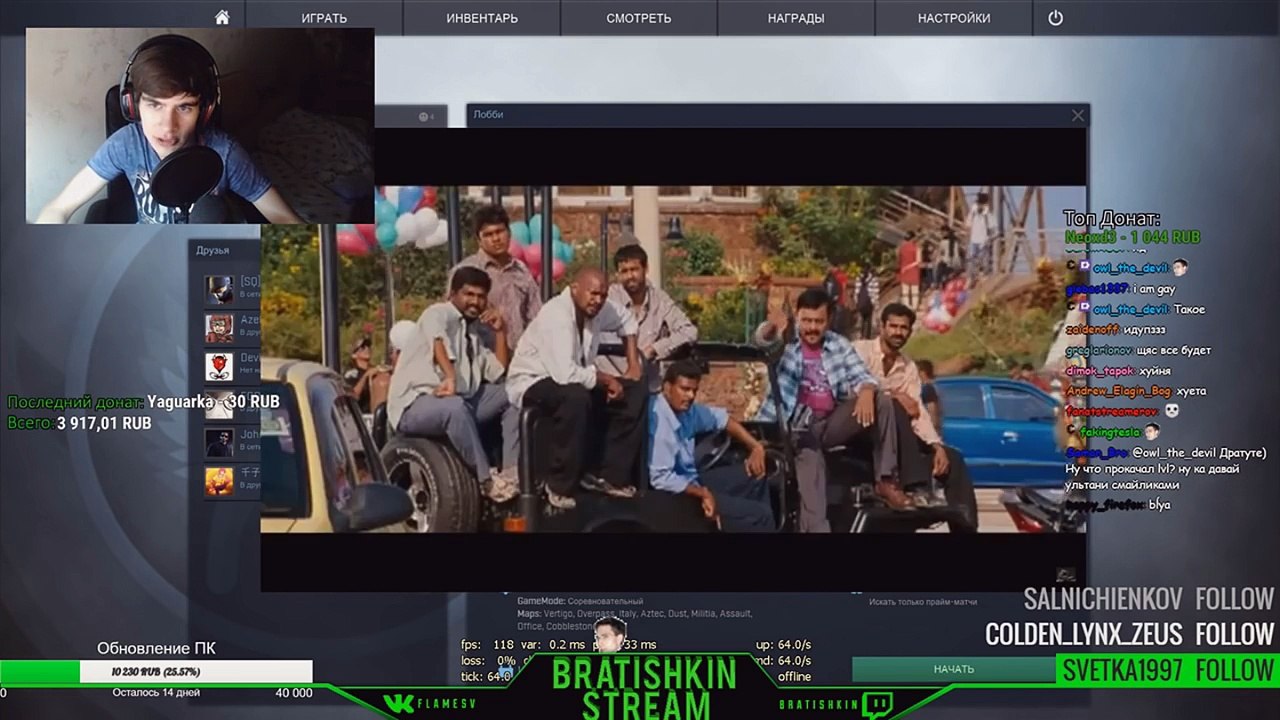This screenshot has width=1280, height=720.
Task: Click the Топ Донат heading
Action: pos(1112,219)
